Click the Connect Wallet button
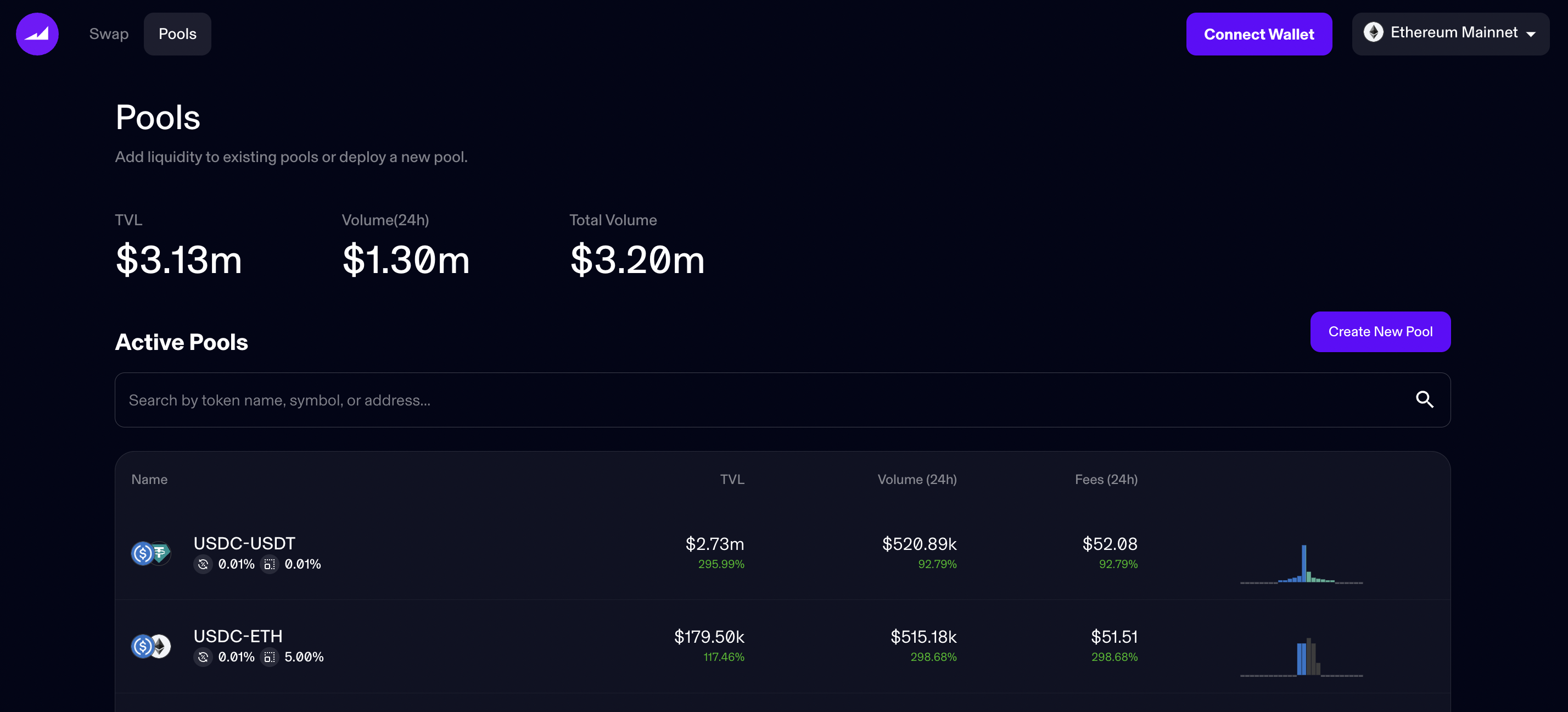Image resolution: width=1568 pixels, height=712 pixels. coord(1258,34)
